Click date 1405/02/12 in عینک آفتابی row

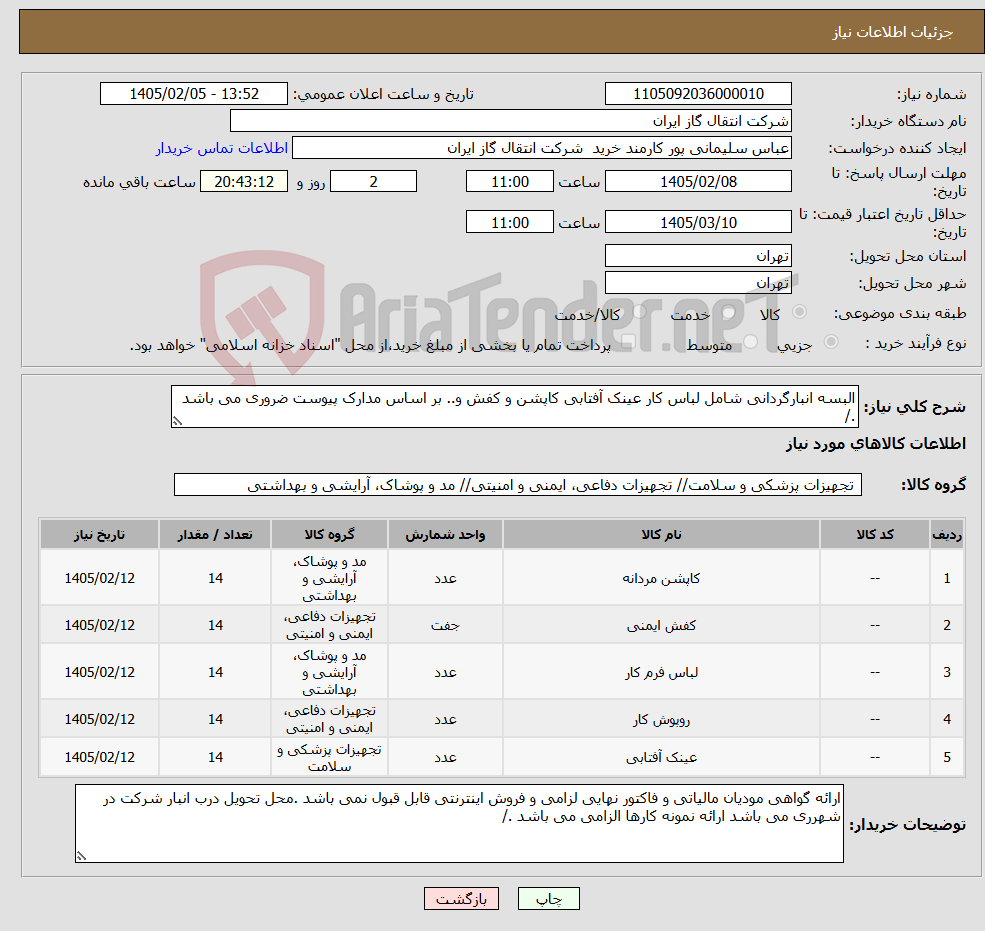99,757
